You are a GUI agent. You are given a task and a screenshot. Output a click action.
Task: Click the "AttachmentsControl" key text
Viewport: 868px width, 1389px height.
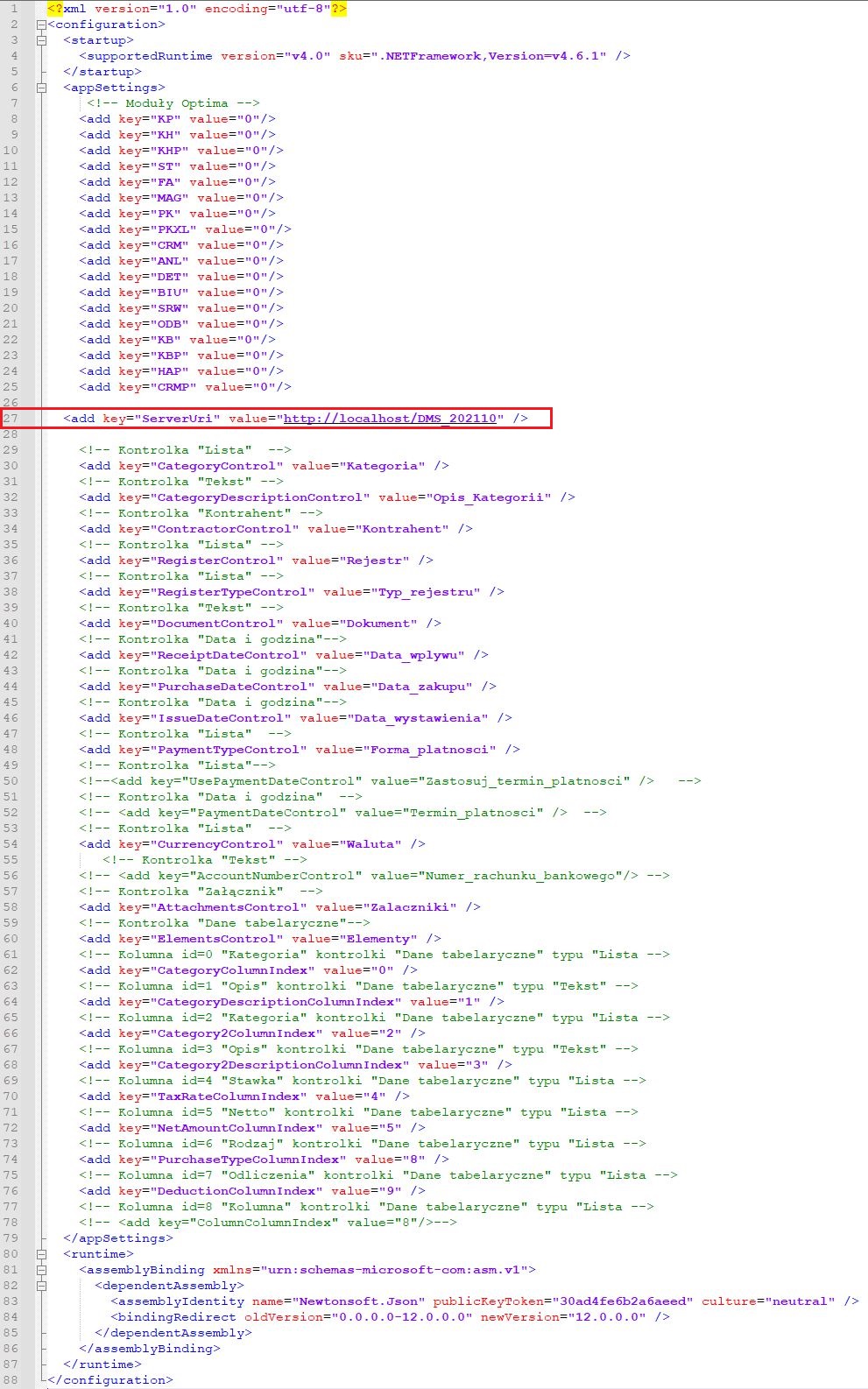(x=229, y=907)
